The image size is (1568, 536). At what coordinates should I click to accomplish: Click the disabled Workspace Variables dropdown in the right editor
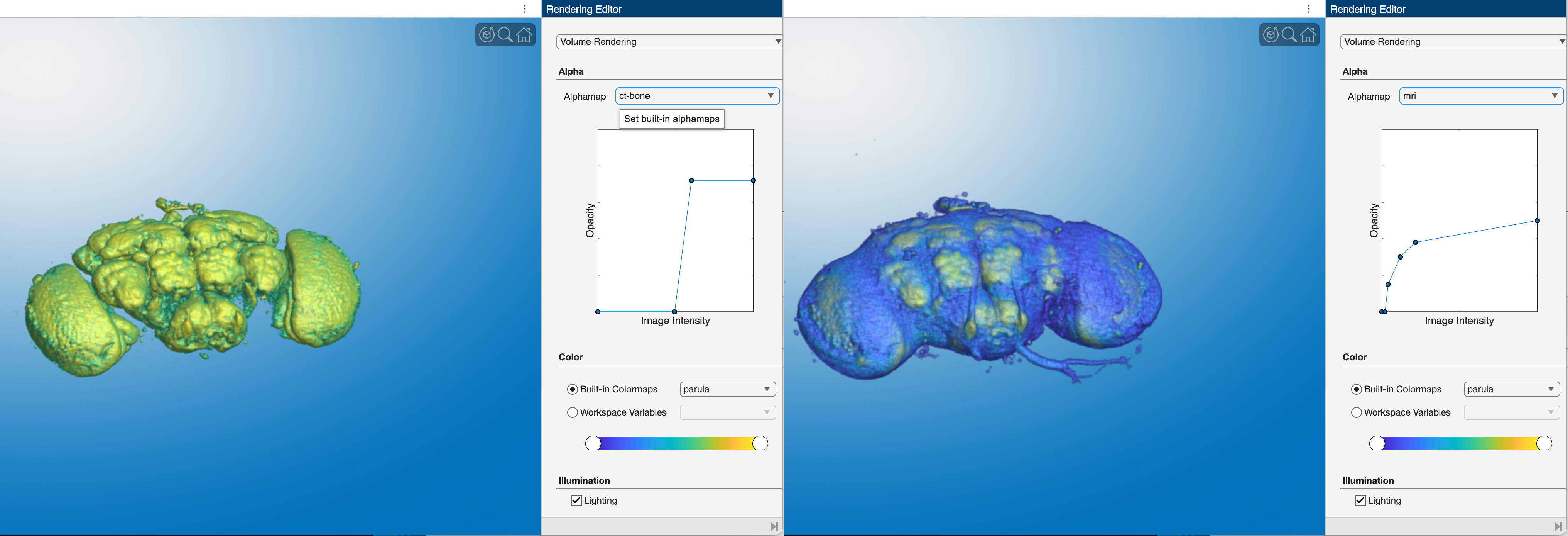click(1511, 412)
